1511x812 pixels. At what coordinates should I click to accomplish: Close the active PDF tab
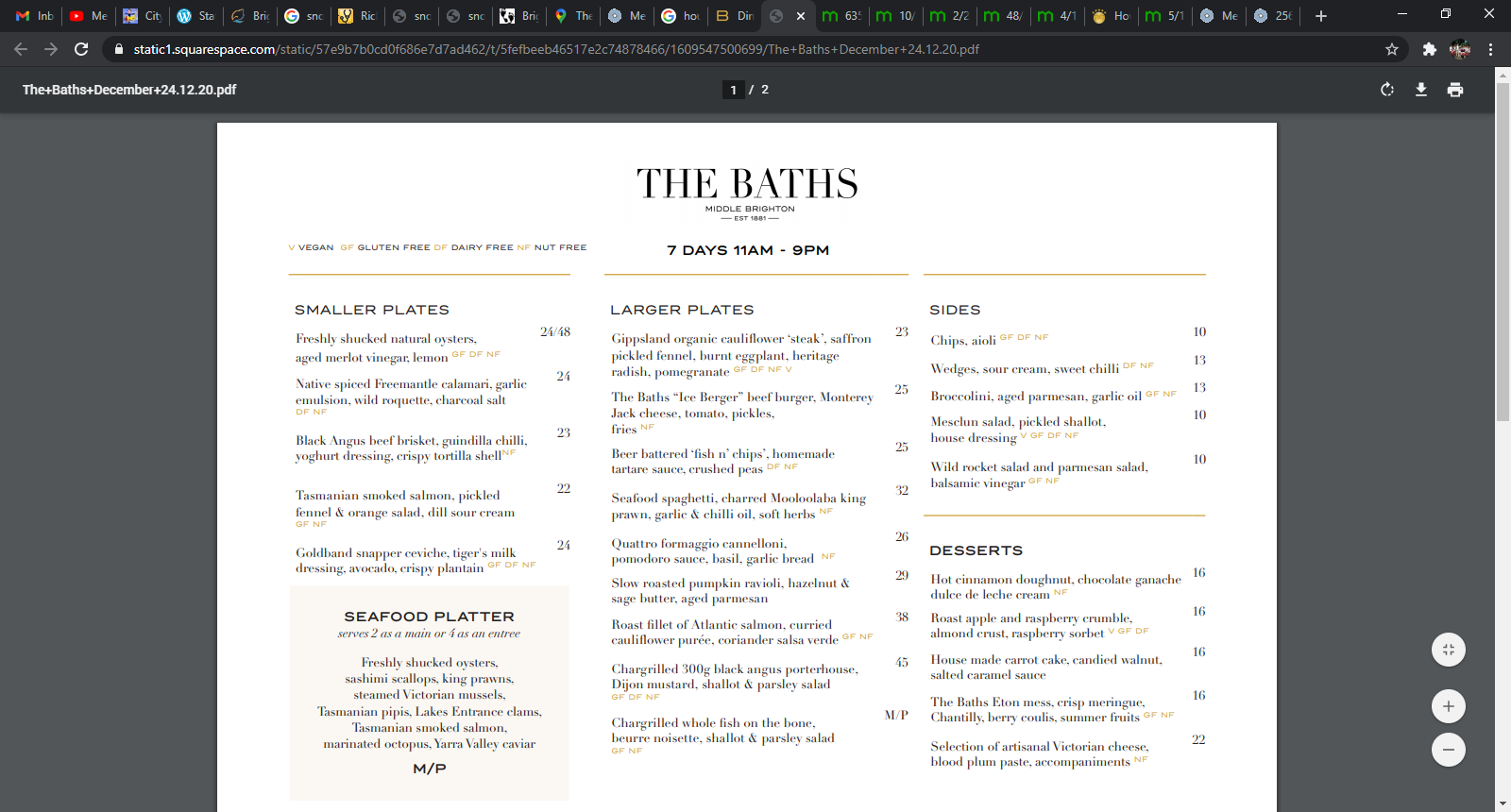[x=801, y=16]
